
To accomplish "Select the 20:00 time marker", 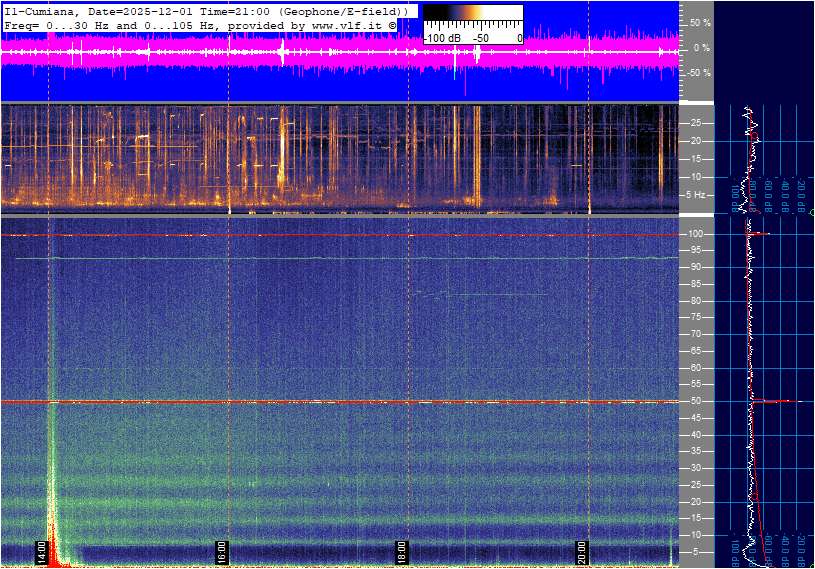I will pos(581,552).
